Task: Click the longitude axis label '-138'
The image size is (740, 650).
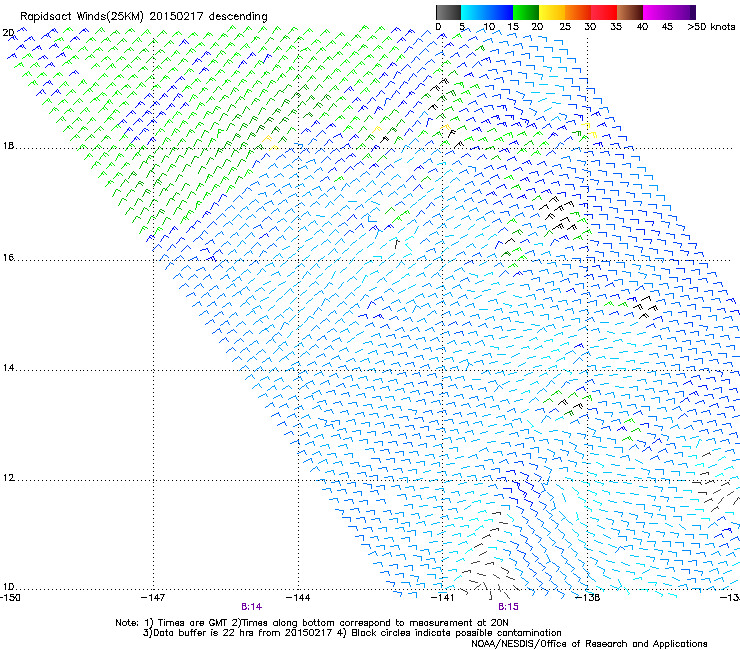Action: coord(588,598)
